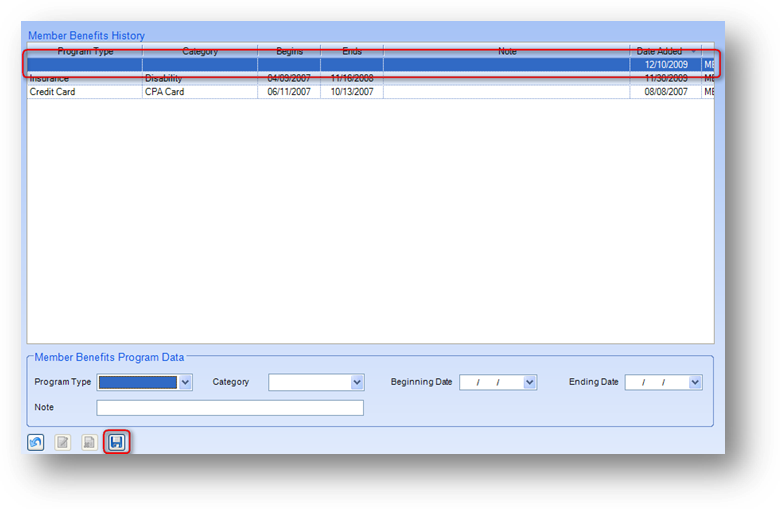Sort by the Ends column header

coord(352,51)
